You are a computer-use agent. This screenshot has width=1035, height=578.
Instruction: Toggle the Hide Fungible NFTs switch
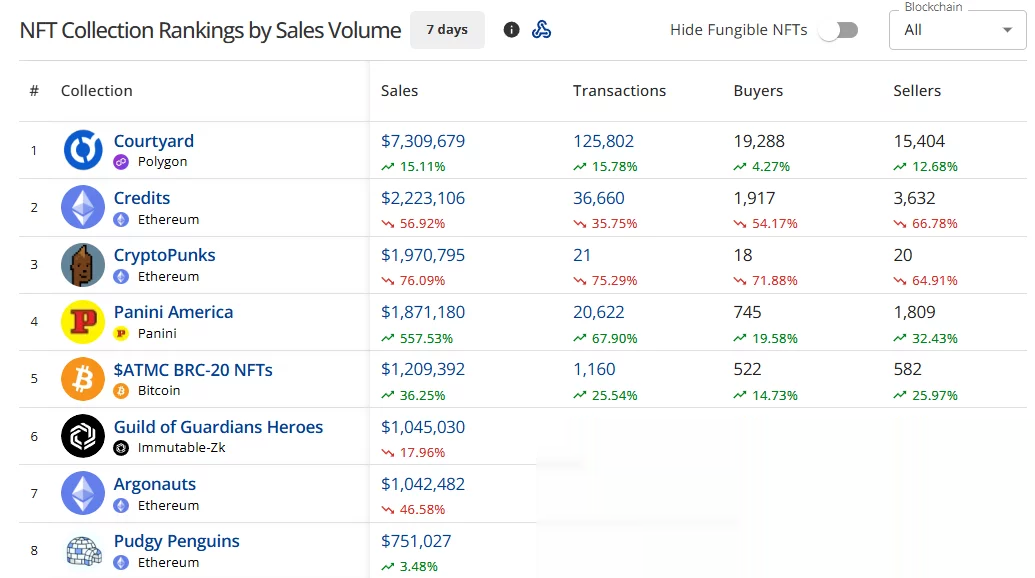click(838, 30)
